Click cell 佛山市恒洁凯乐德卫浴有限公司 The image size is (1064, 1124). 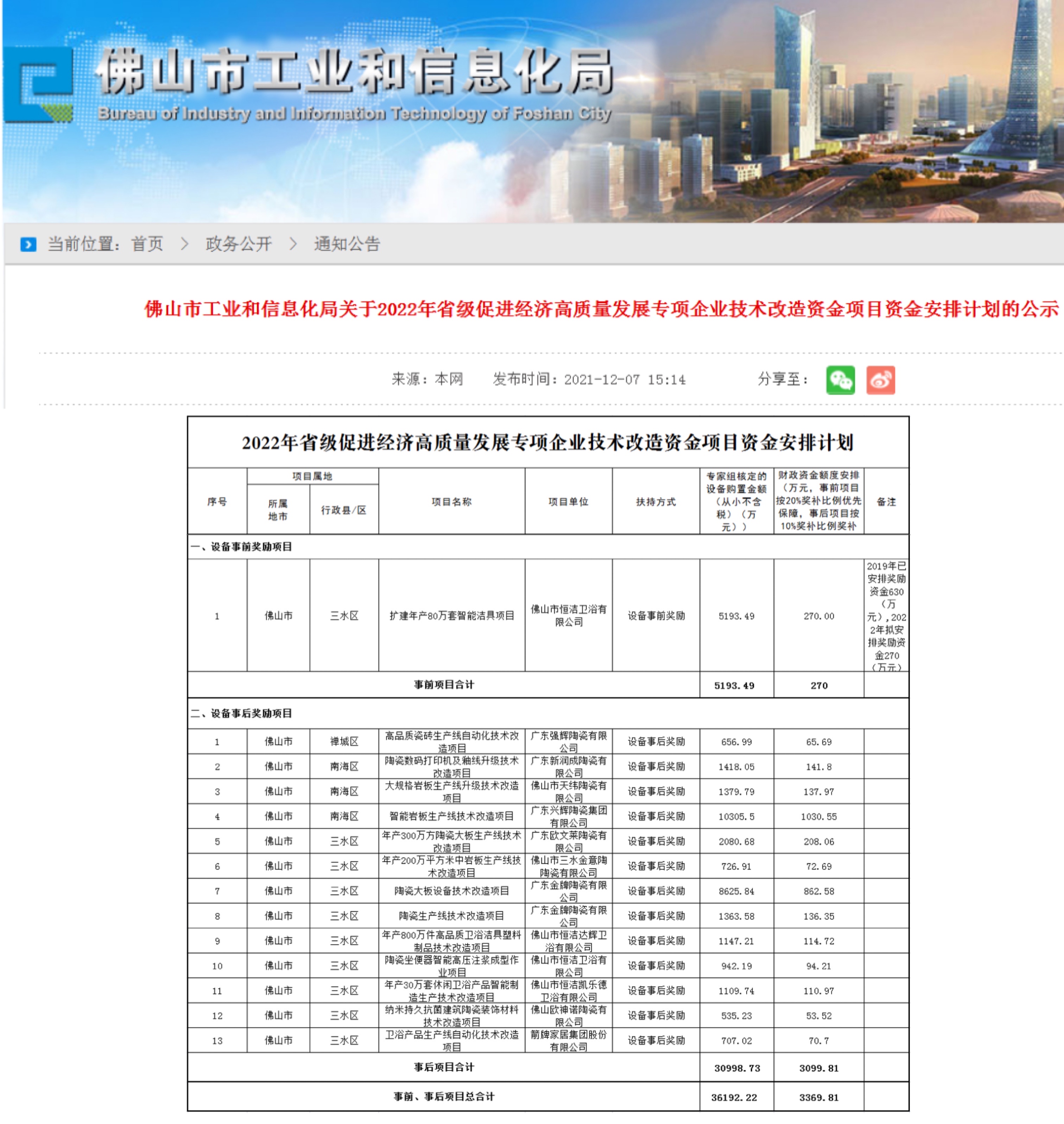coord(568,991)
